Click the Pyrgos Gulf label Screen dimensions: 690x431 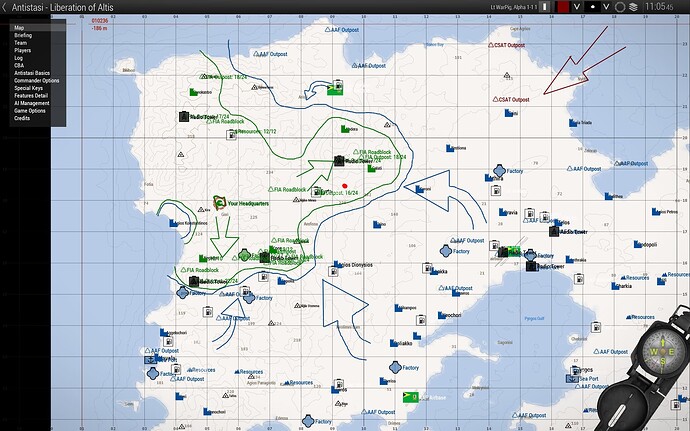pyautogui.click(x=534, y=318)
